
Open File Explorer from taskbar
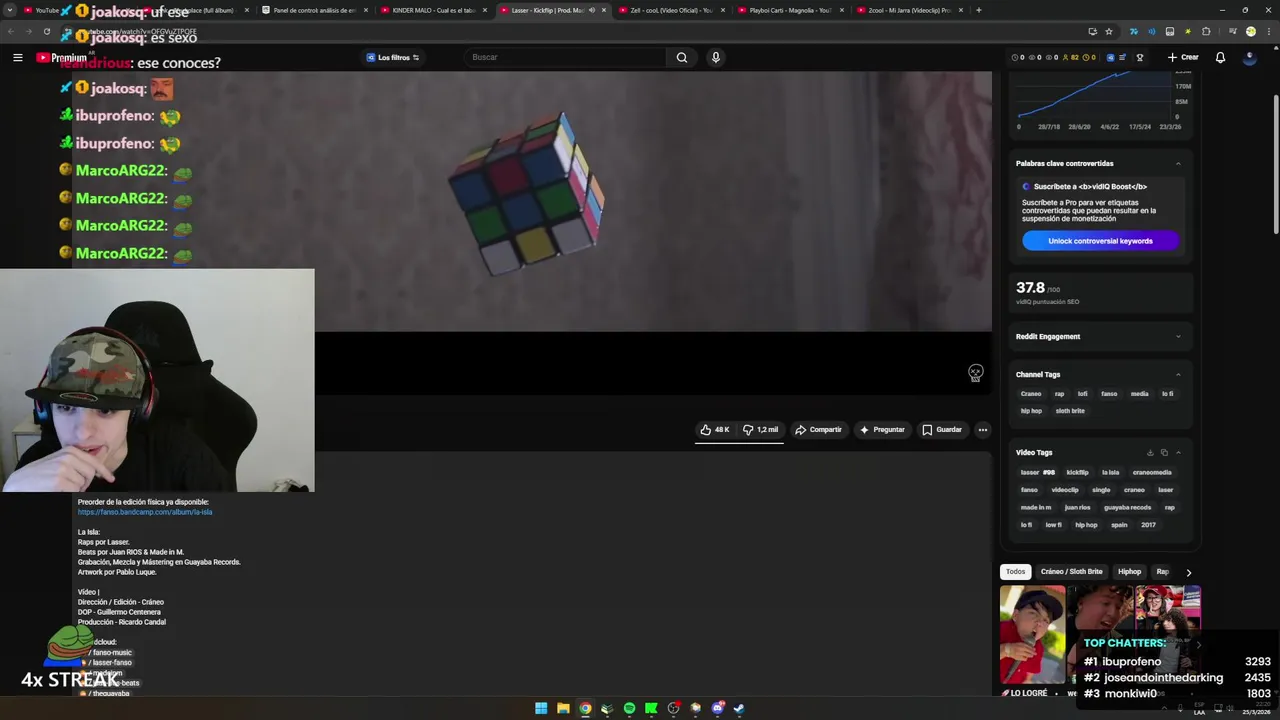tap(563, 708)
